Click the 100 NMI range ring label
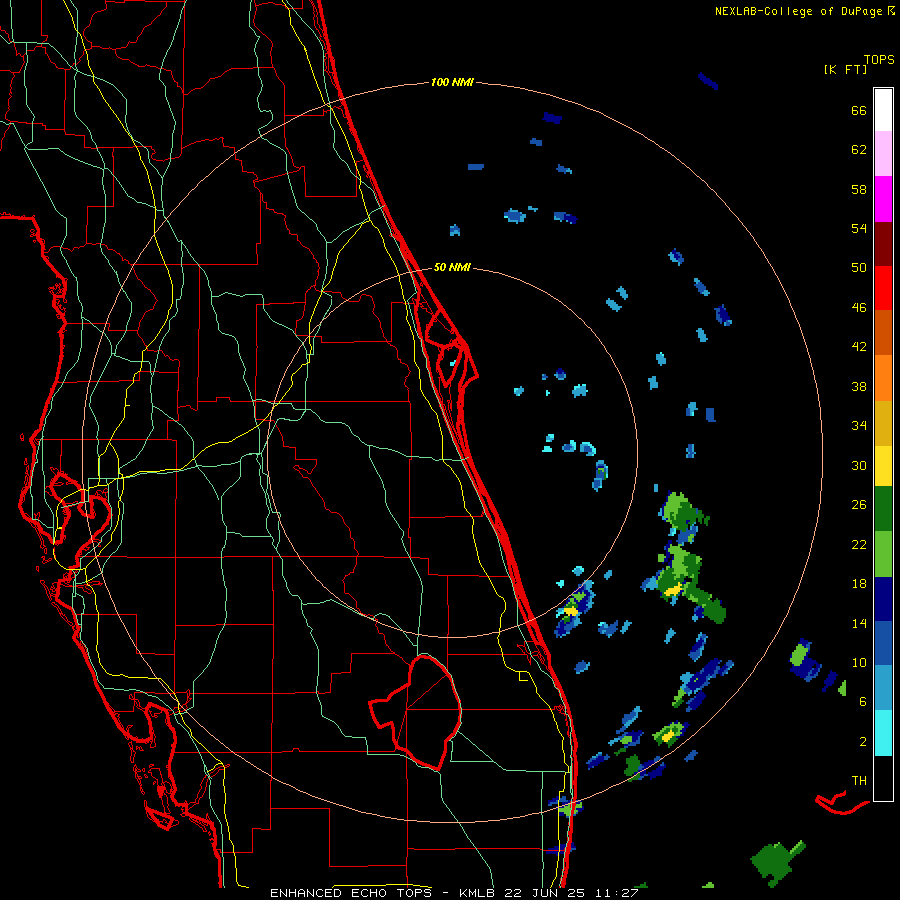The height and width of the screenshot is (900, 900). (452, 82)
